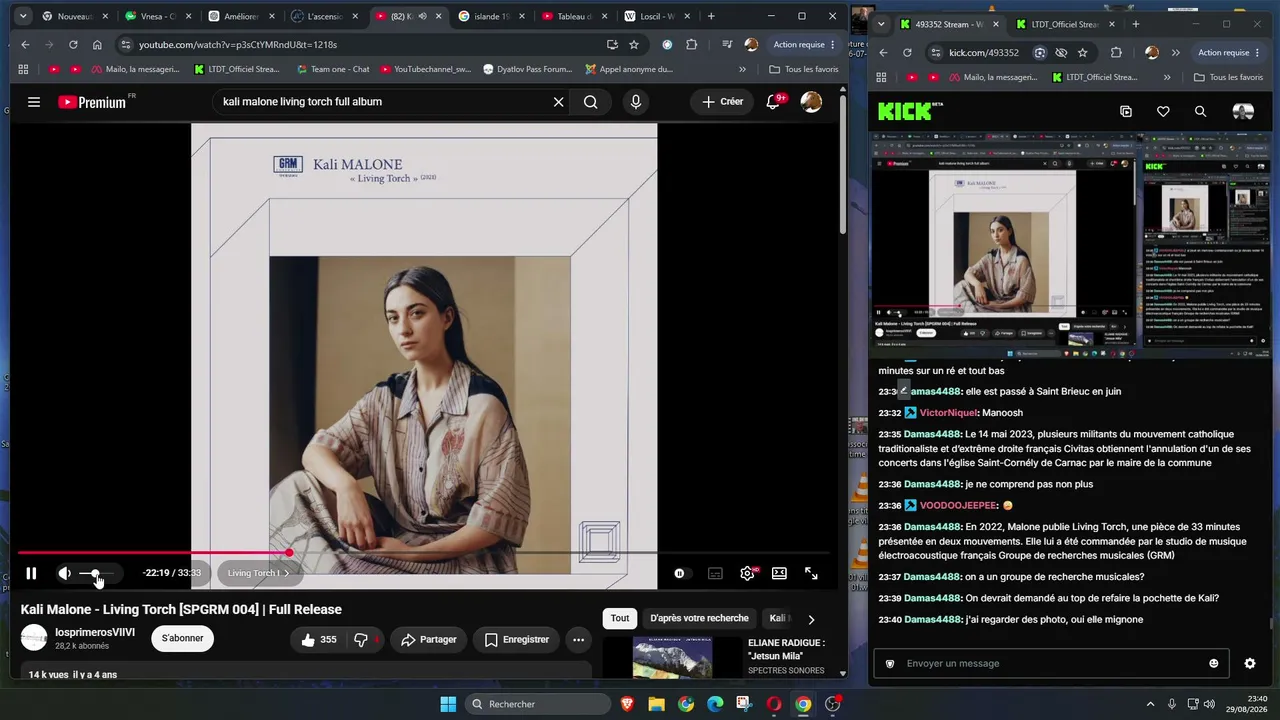Open the Dyatlov Pass Forum bookmark
1280x720 pixels.
click(x=528, y=69)
